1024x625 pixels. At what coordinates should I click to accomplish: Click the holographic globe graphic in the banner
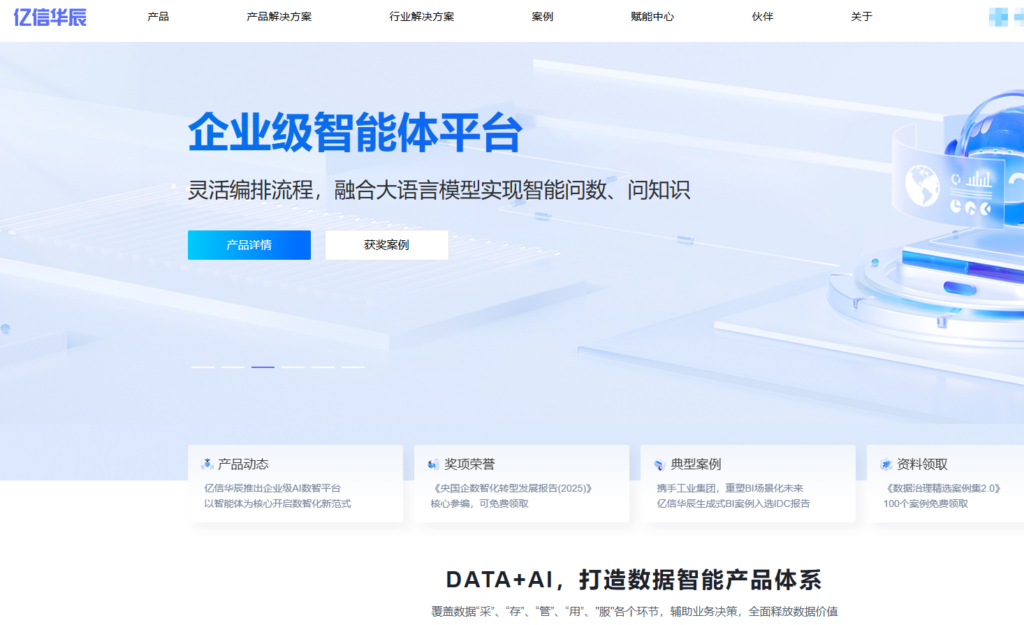click(x=924, y=185)
